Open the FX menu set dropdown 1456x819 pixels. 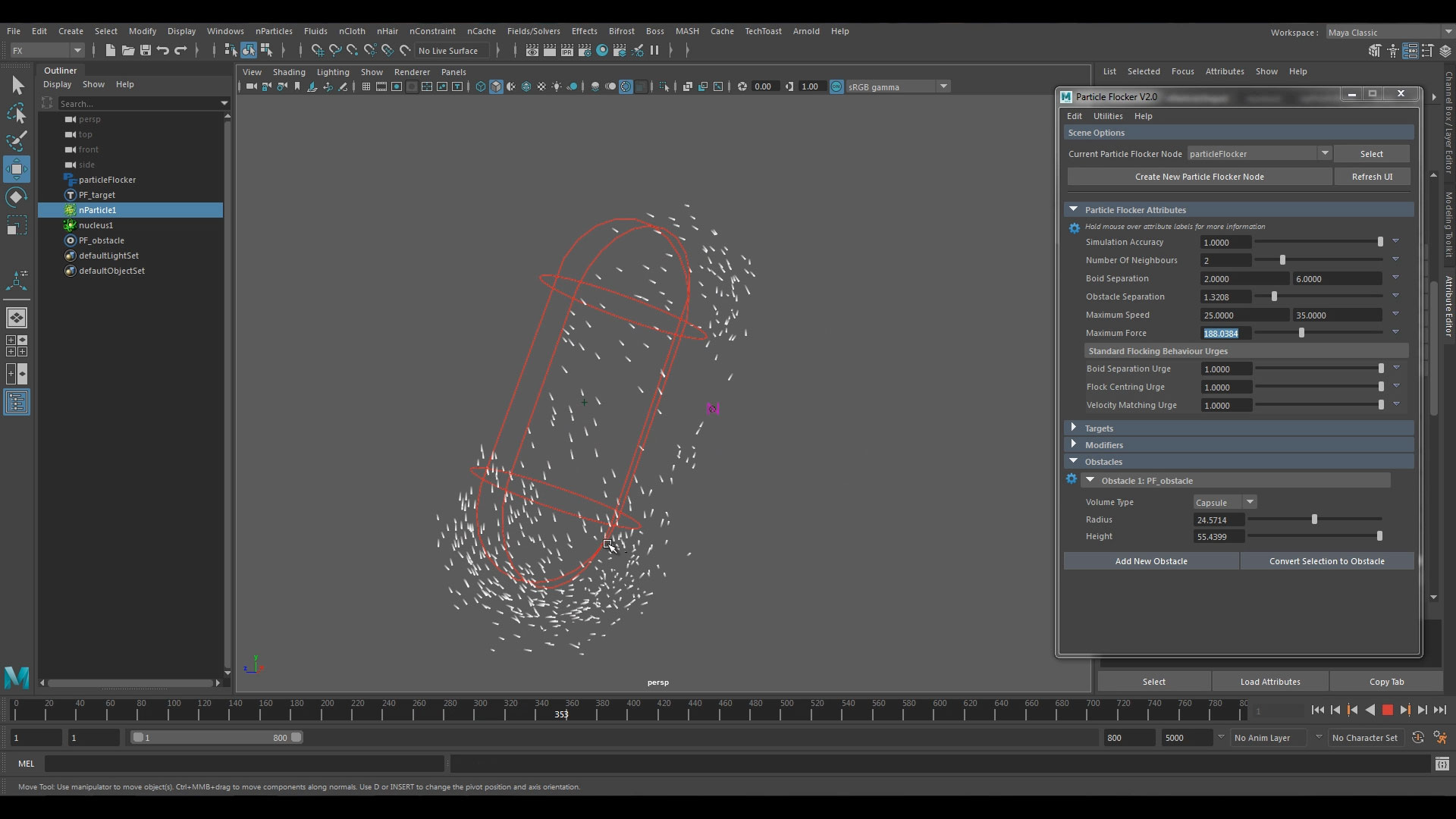[x=76, y=51]
